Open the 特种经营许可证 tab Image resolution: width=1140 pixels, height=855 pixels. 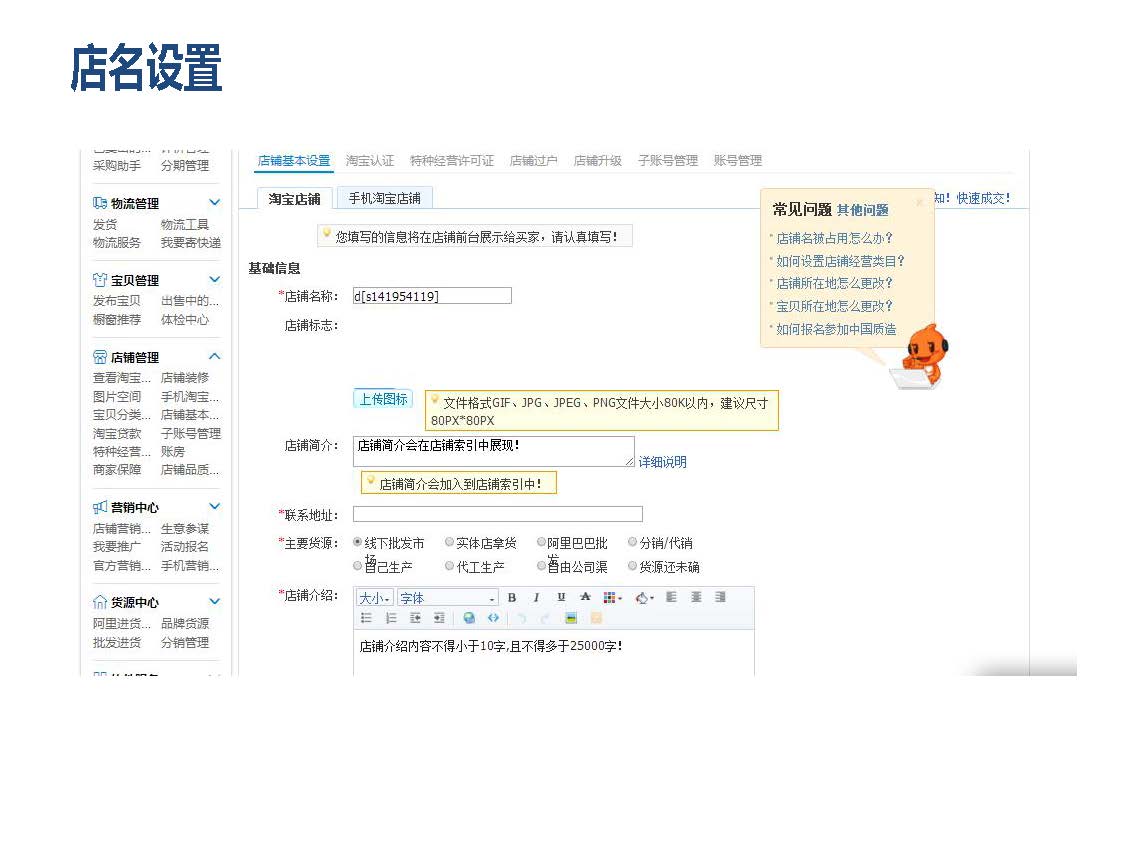coord(451,161)
